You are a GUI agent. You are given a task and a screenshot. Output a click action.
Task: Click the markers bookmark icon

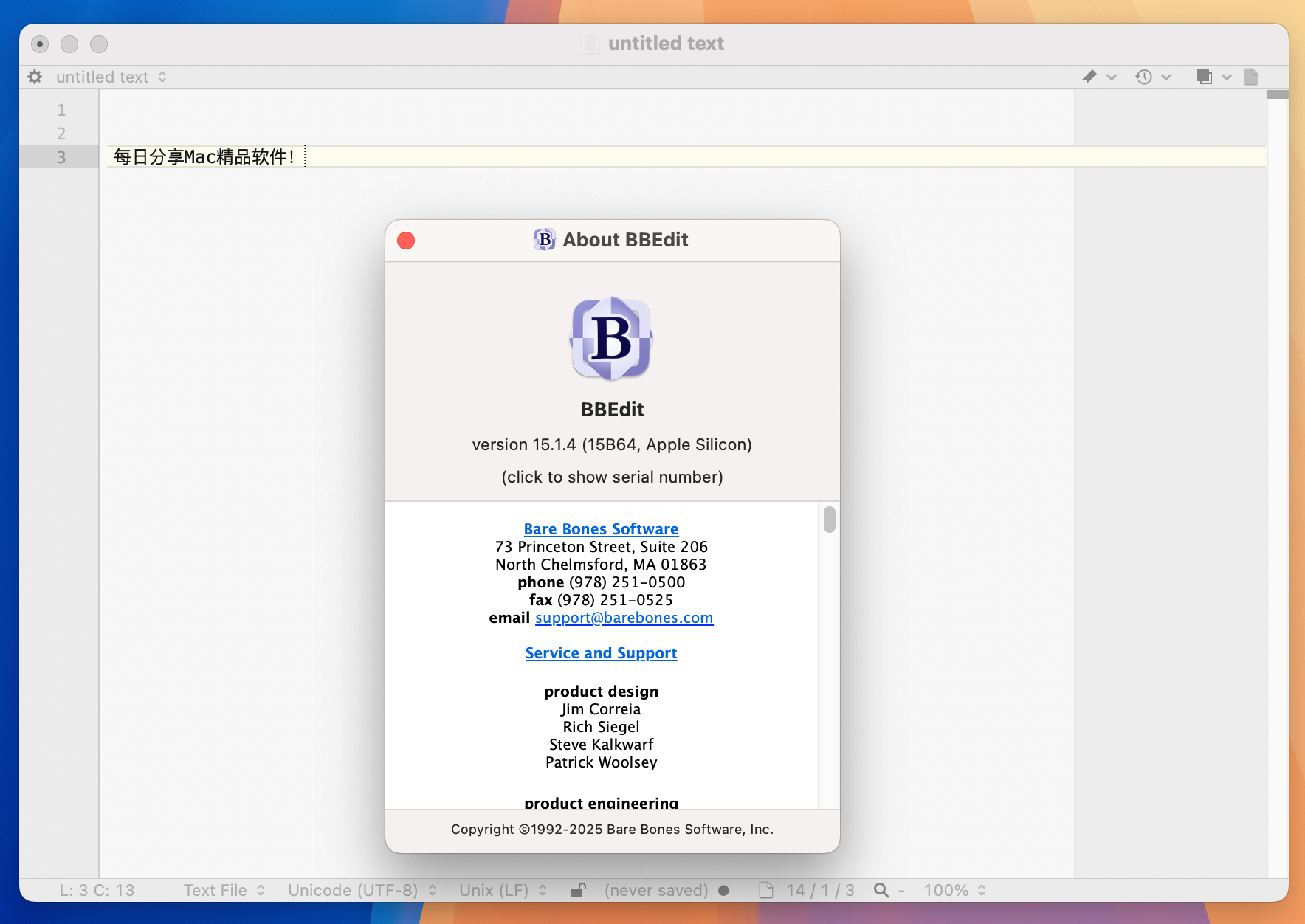point(1089,77)
